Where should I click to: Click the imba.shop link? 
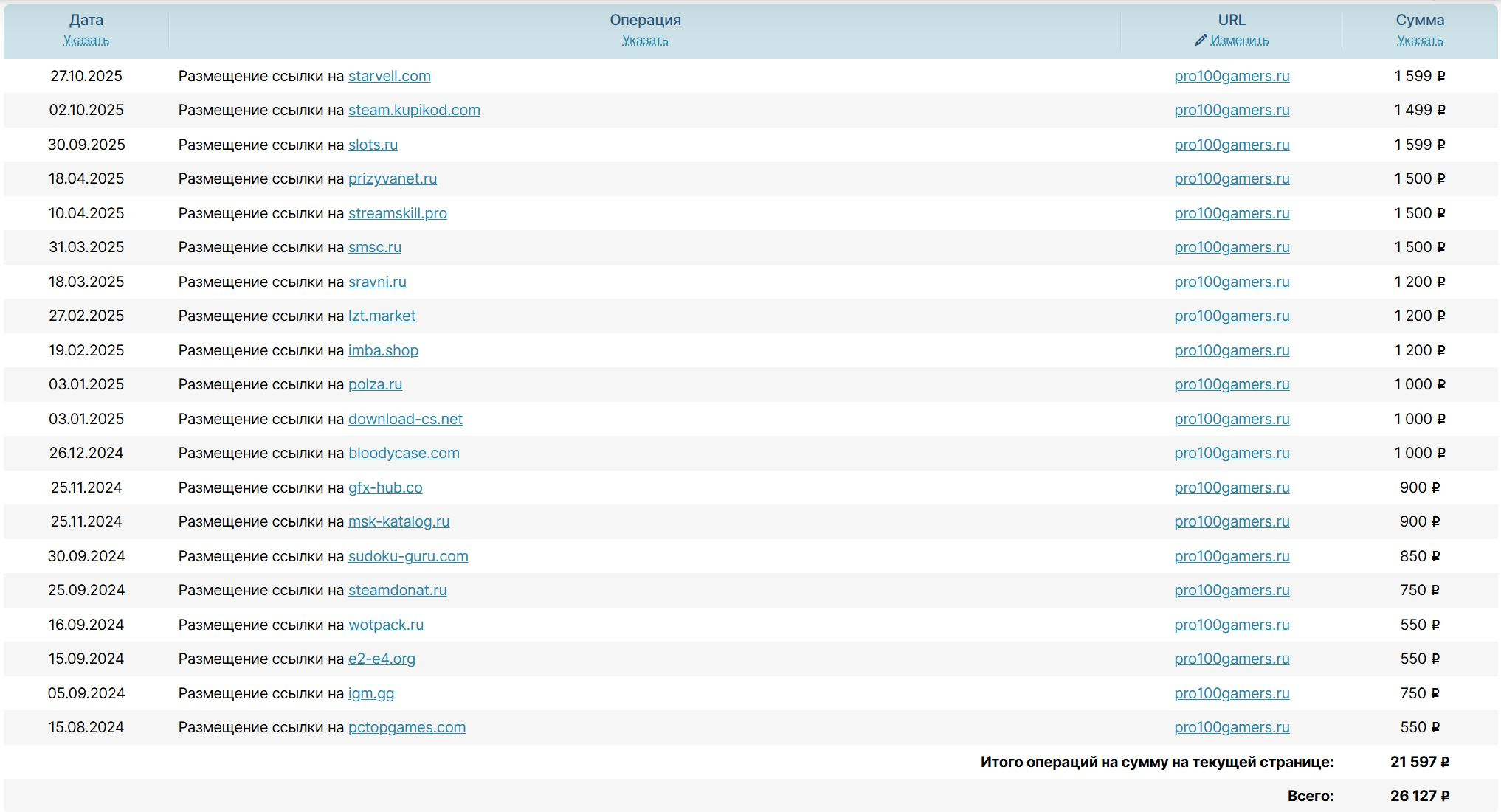[x=383, y=350]
